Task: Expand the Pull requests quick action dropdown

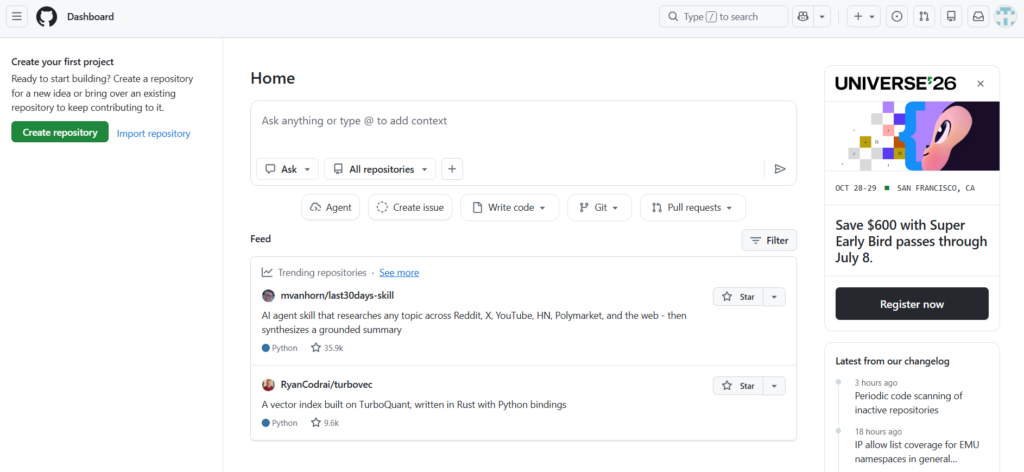Action: [x=693, y=207]
